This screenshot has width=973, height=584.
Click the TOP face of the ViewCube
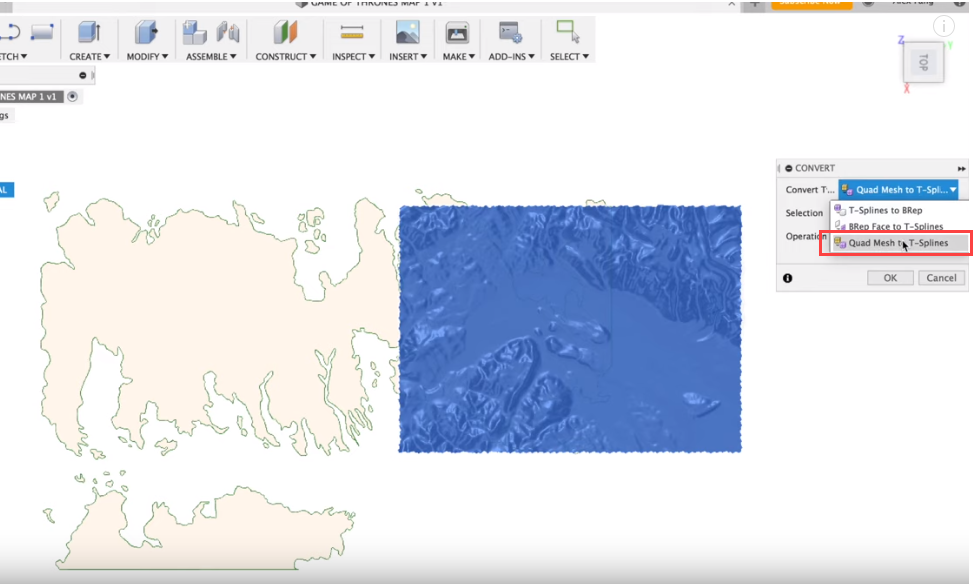pos(923,62)
